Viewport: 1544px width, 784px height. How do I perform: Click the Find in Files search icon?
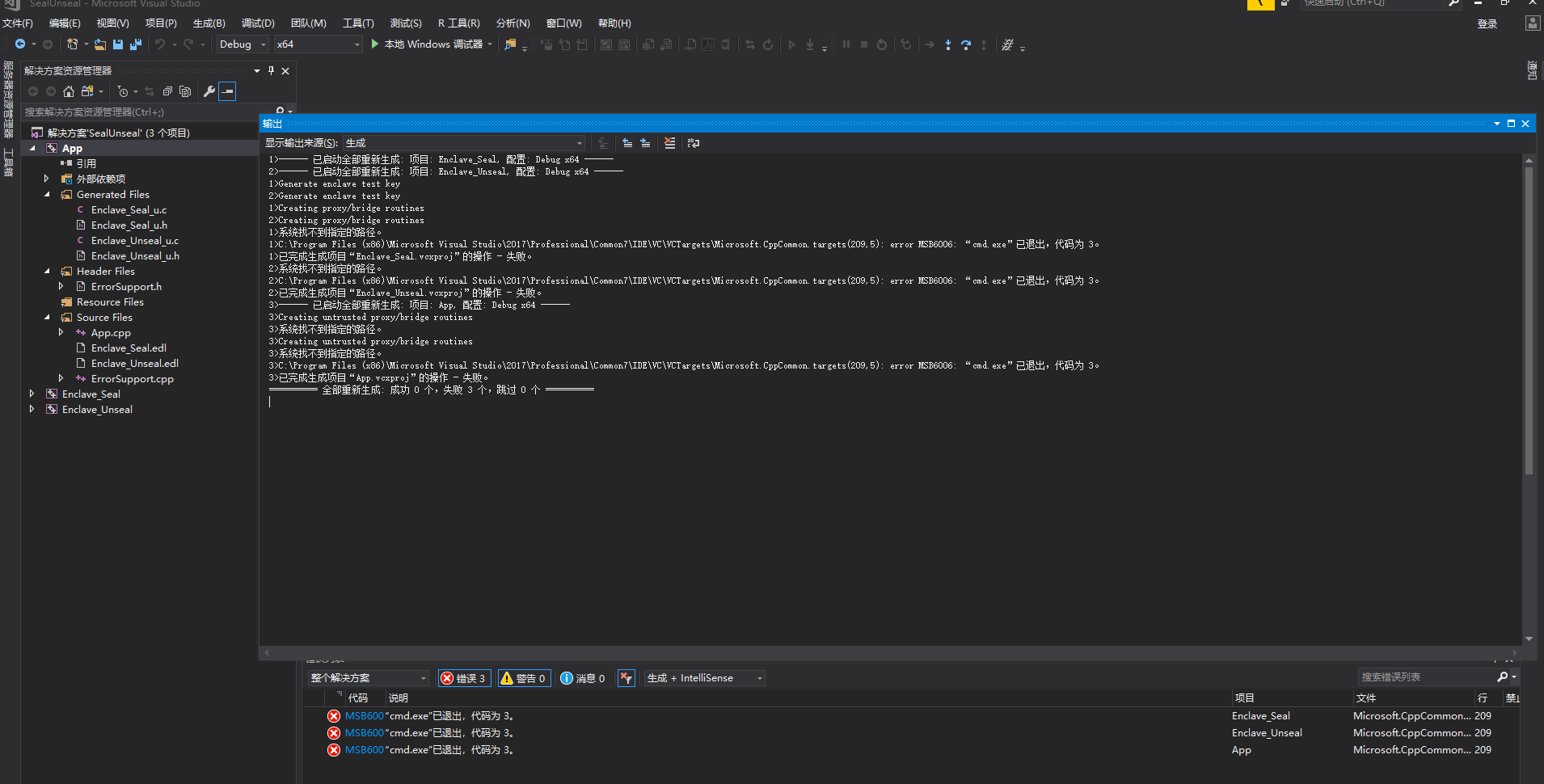tap(513, 45)
